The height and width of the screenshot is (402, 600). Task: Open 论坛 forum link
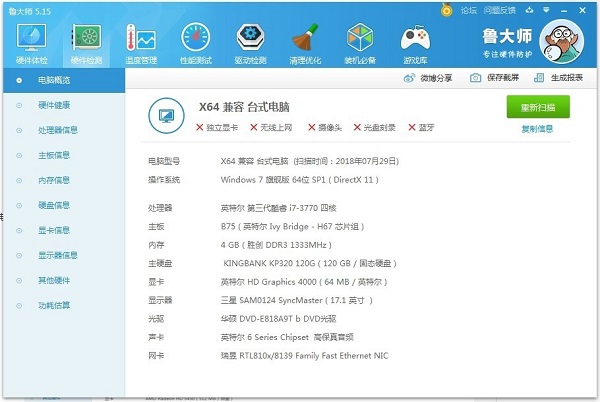(x=468, y=8)
